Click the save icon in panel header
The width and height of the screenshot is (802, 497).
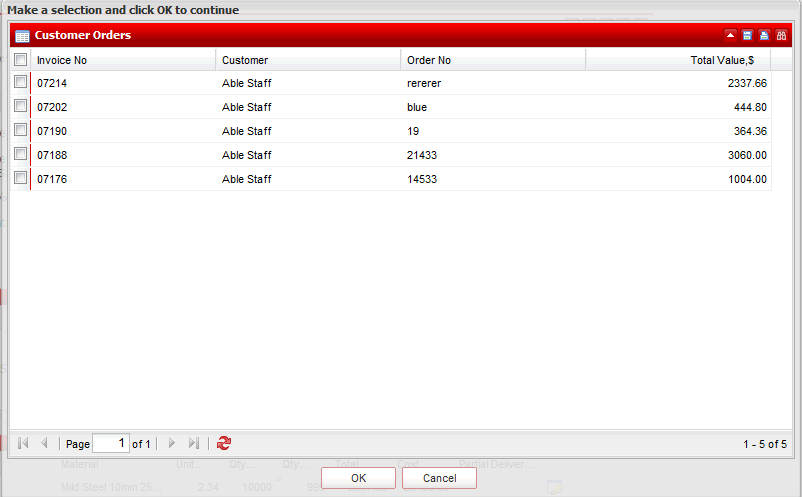[747, 35]
